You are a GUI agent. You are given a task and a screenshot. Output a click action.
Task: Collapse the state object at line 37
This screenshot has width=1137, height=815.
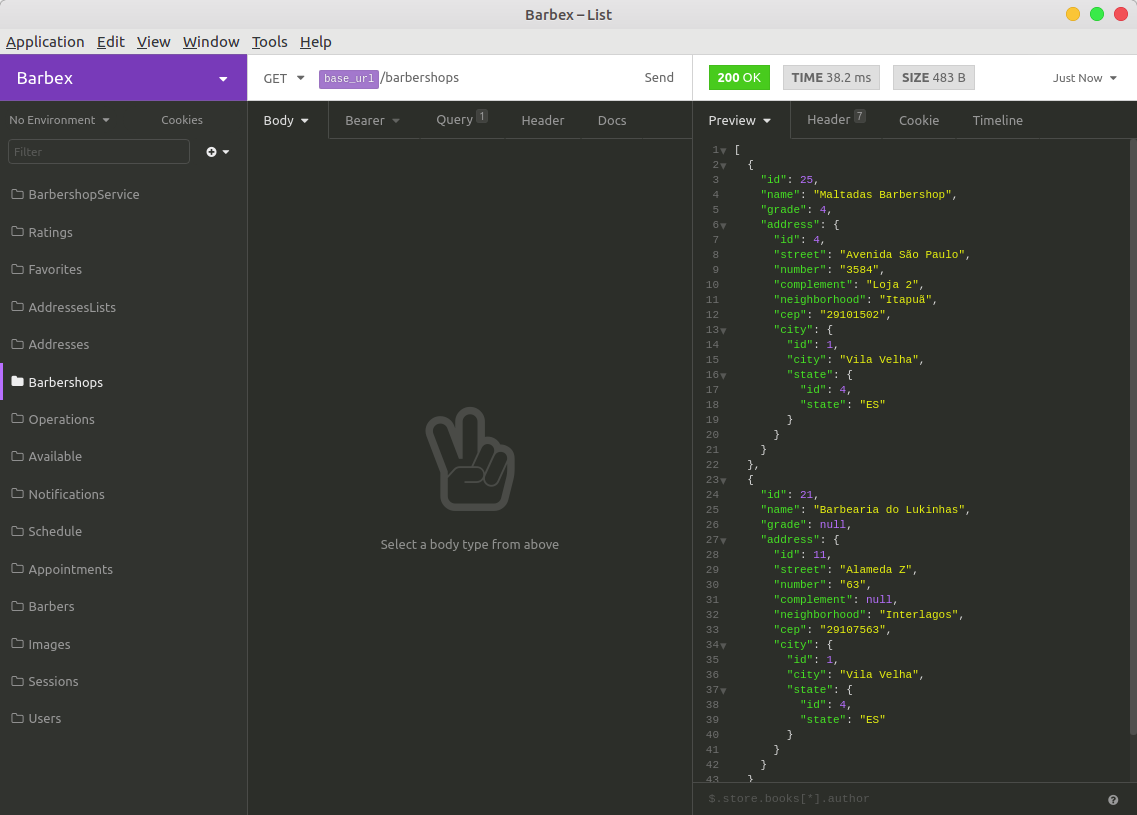pyautogui.click(x=724, y=691)
